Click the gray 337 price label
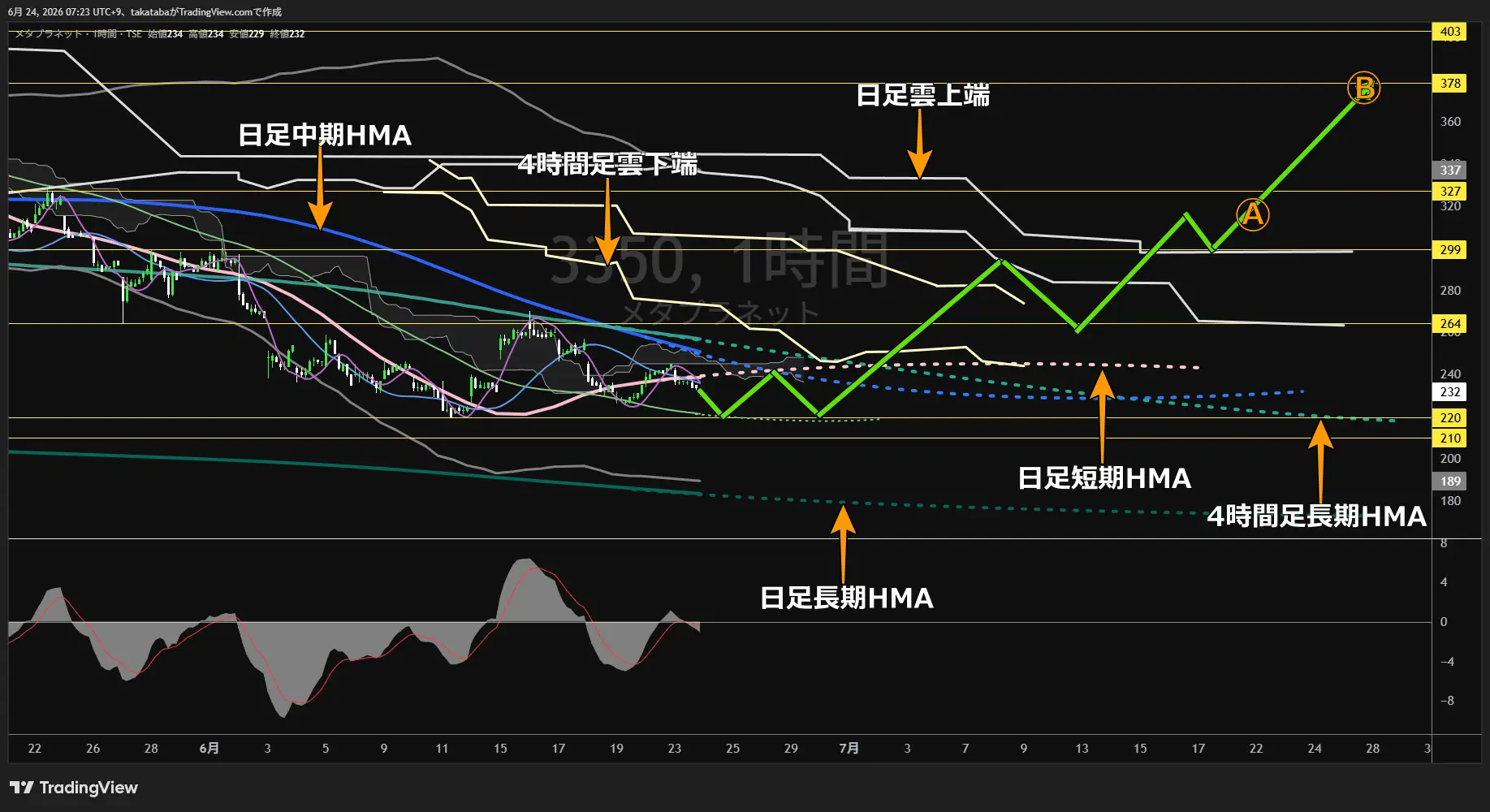The image size is (1490, 812). click(x=1450, y=170)
